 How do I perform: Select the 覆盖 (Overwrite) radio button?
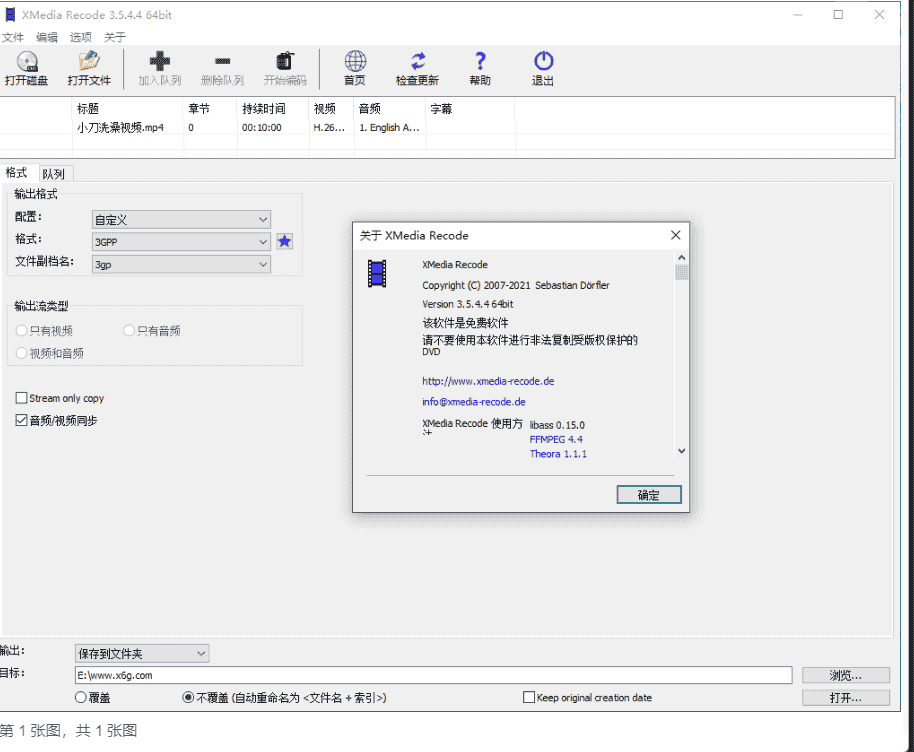tap(81, 697)
